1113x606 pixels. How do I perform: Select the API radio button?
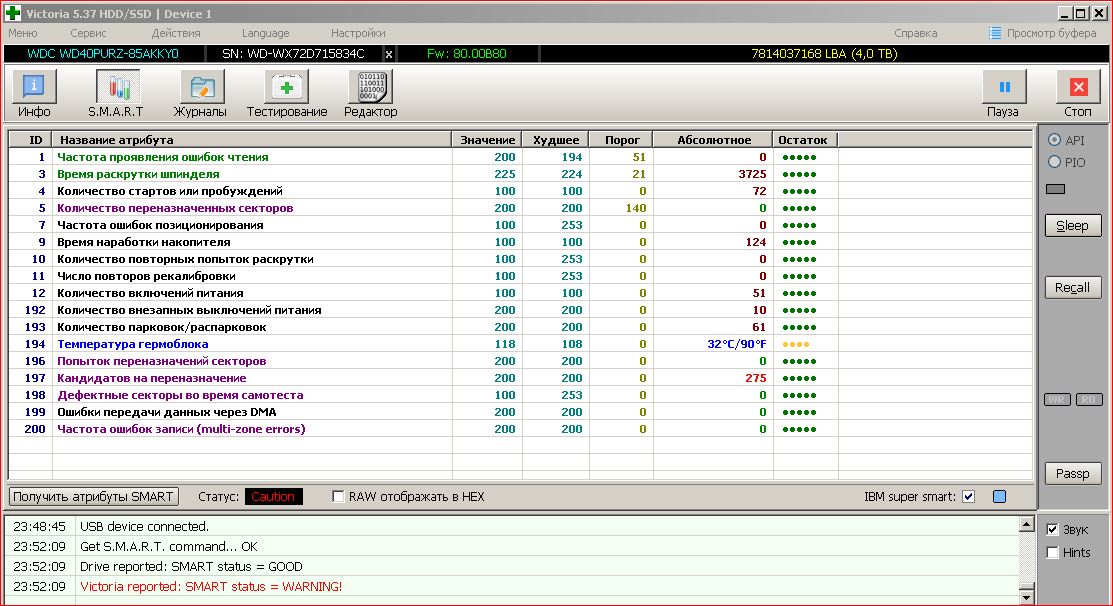point(1055,140)
